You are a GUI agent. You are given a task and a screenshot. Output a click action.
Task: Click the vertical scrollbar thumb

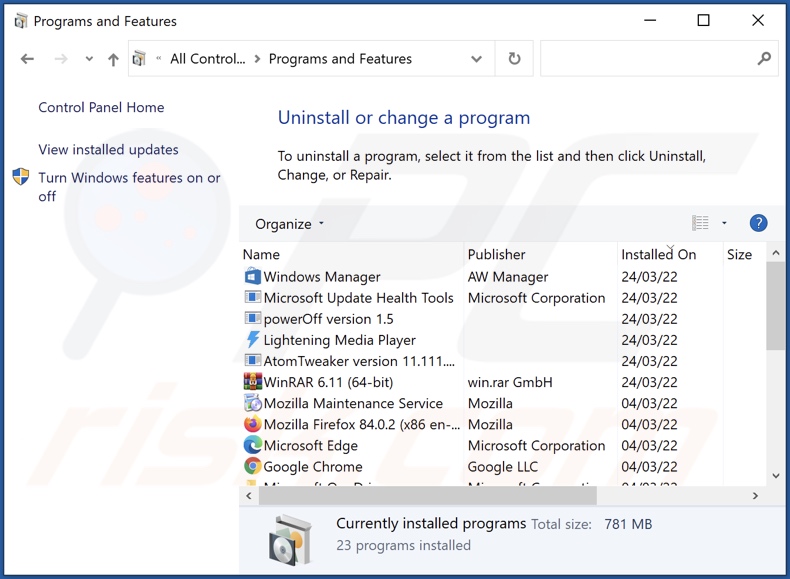775,306
